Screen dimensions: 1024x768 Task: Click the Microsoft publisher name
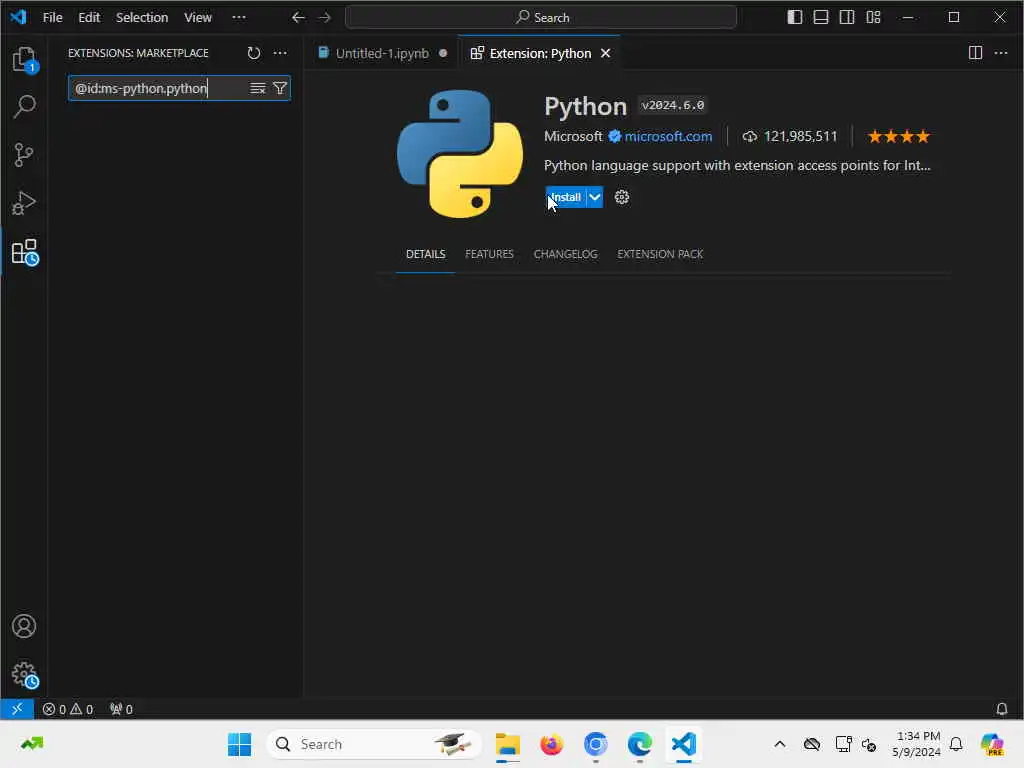tap(573, 136)
